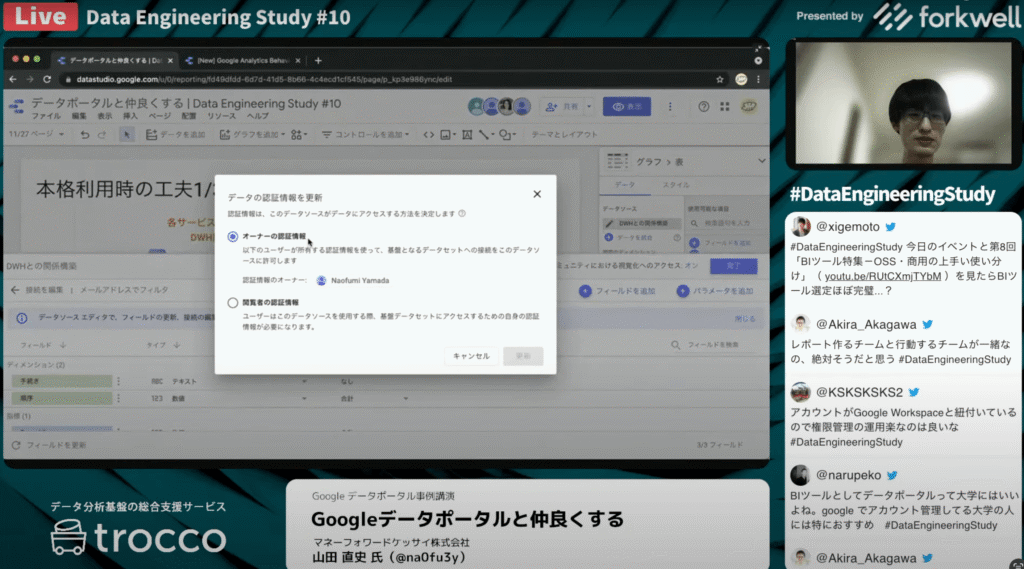This screenshot has width=1024, height=569.
Task: Click the help icon beside the dialog description
Action: [462, 214]
